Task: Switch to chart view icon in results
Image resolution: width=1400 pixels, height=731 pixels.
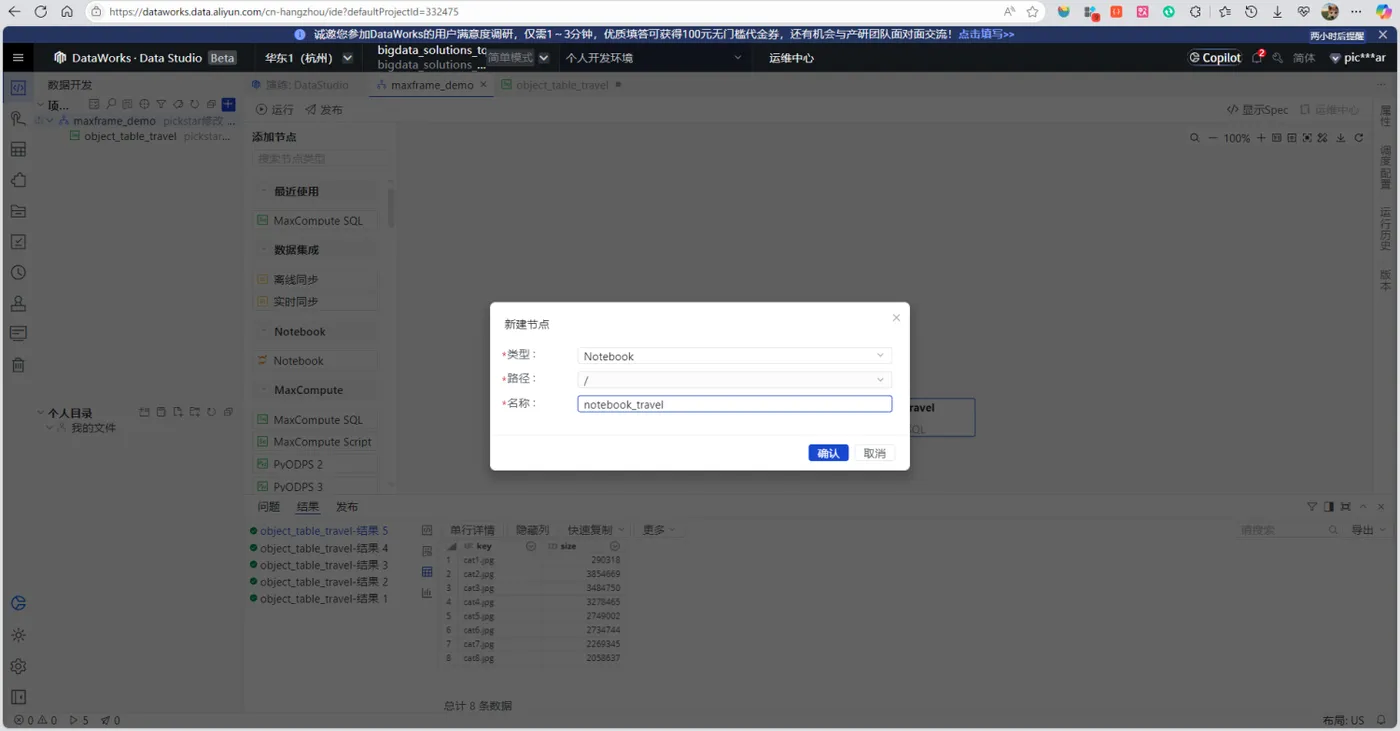Action: 427,592
